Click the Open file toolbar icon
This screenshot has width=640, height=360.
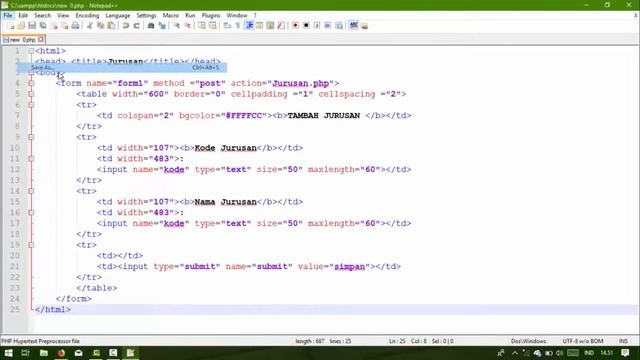(x=21, y=26)
